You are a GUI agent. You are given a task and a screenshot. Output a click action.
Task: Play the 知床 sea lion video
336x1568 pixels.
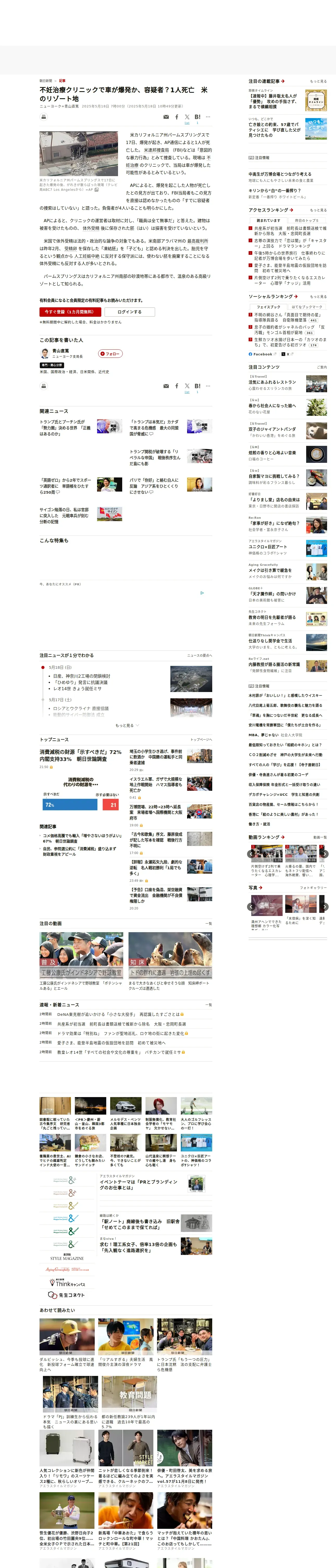(x=170, y=955)
